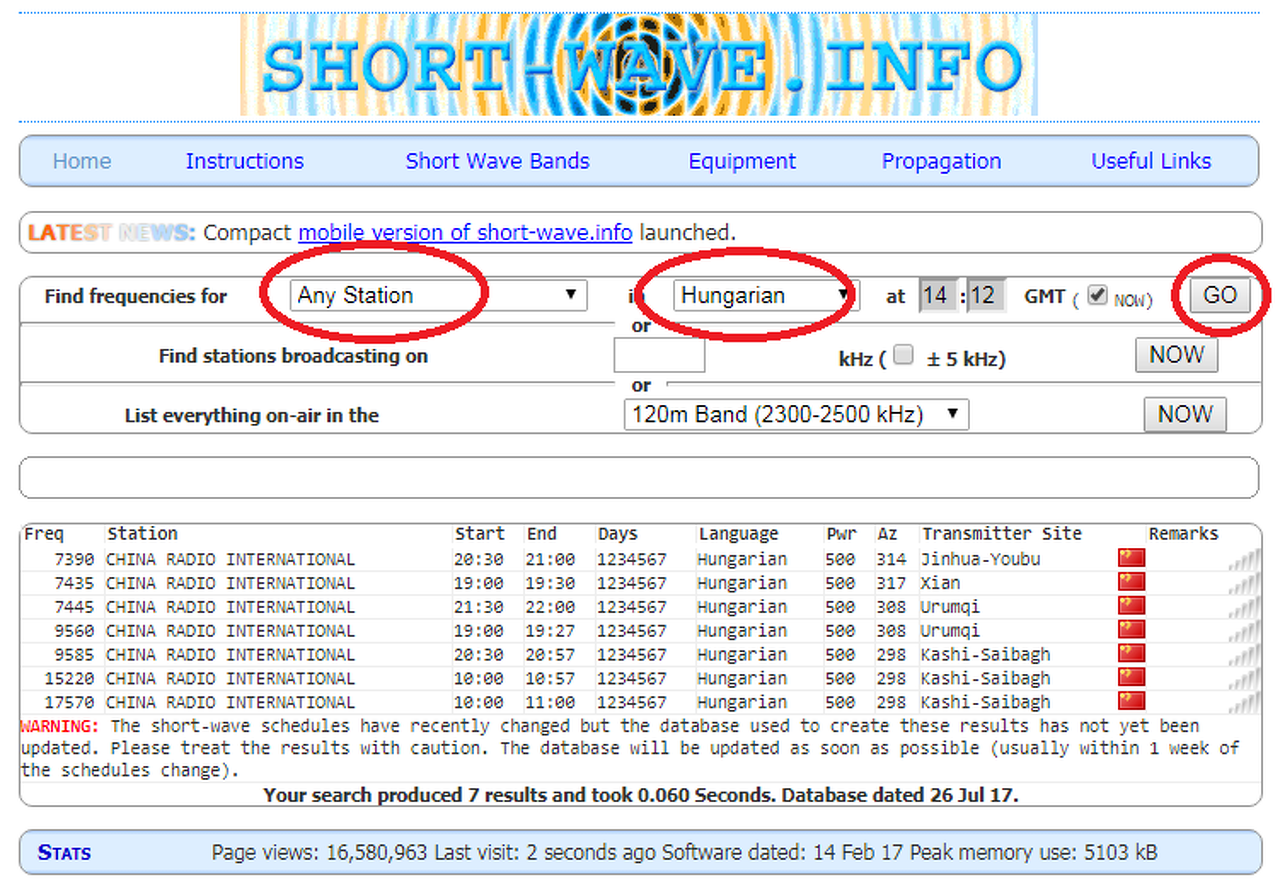
Task: Click the China flag in the 7390 row
Action: [x=1131, y=558]
